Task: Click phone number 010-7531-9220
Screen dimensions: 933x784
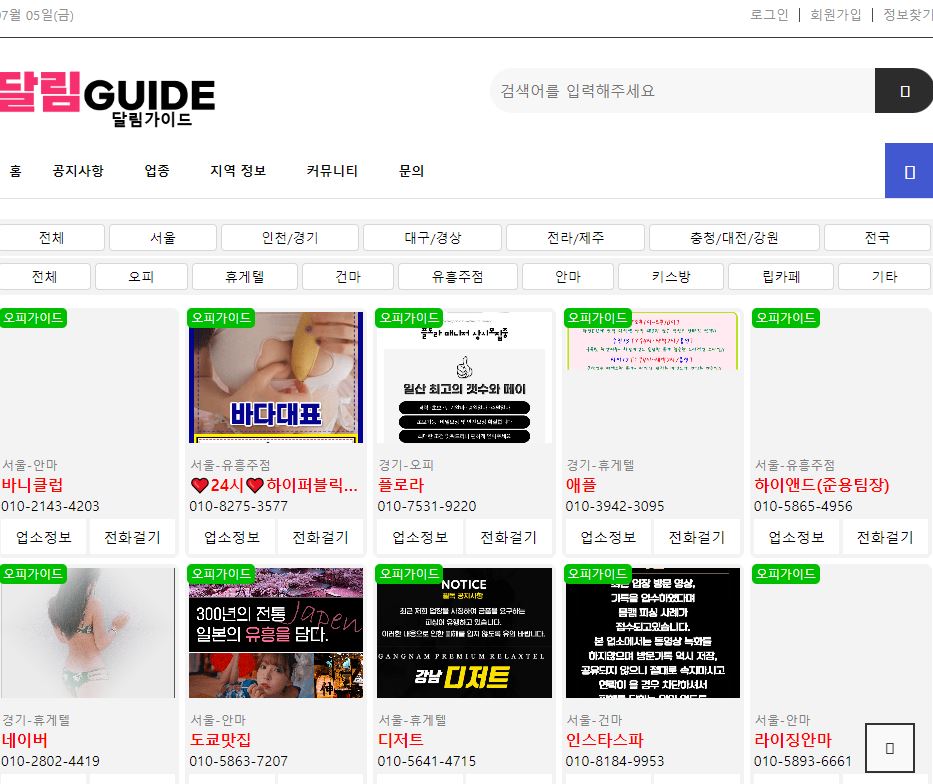Action: pos(427,506)
